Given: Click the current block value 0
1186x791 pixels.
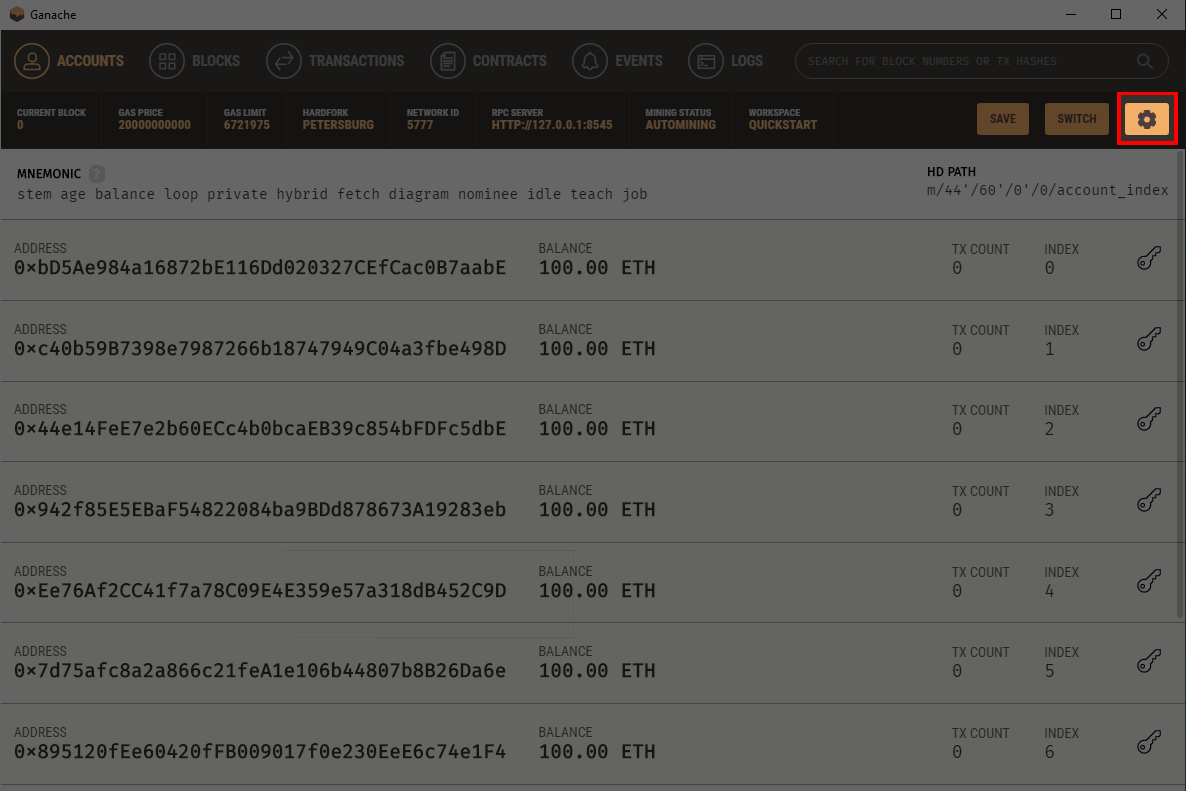Looking at the screenshot, I should (20, 125).
